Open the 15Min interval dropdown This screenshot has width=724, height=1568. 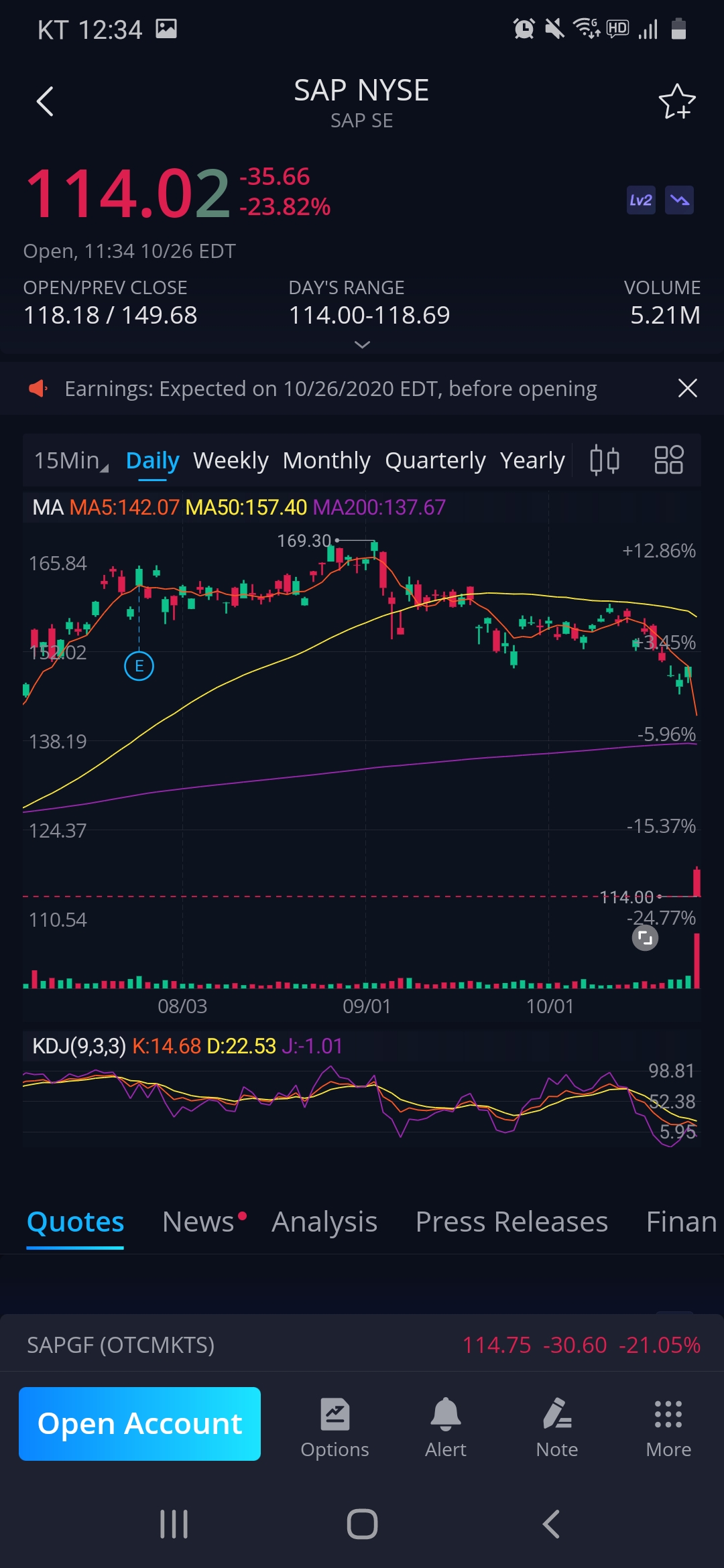[71, 460]
